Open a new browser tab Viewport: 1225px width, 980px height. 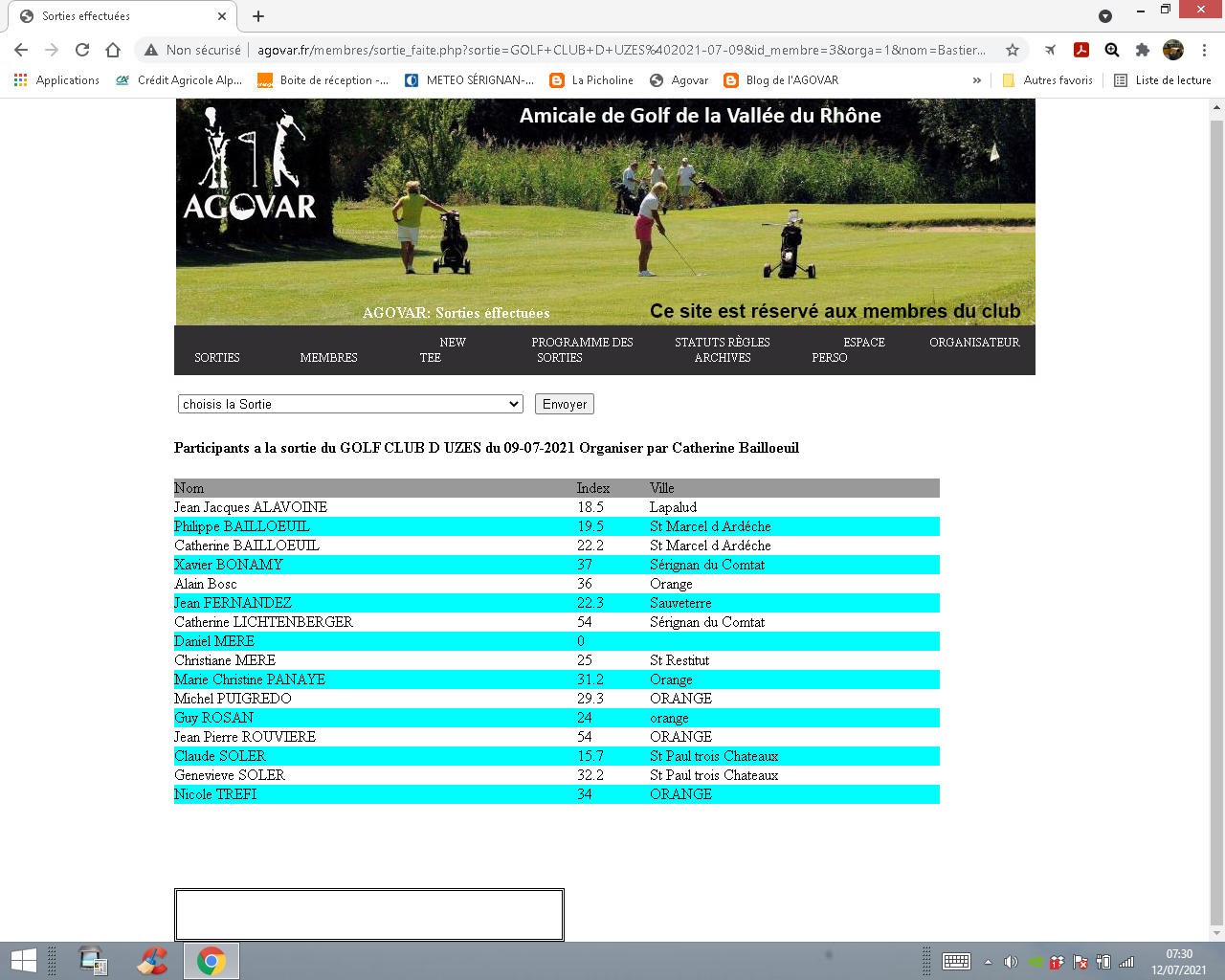(258, 16)
